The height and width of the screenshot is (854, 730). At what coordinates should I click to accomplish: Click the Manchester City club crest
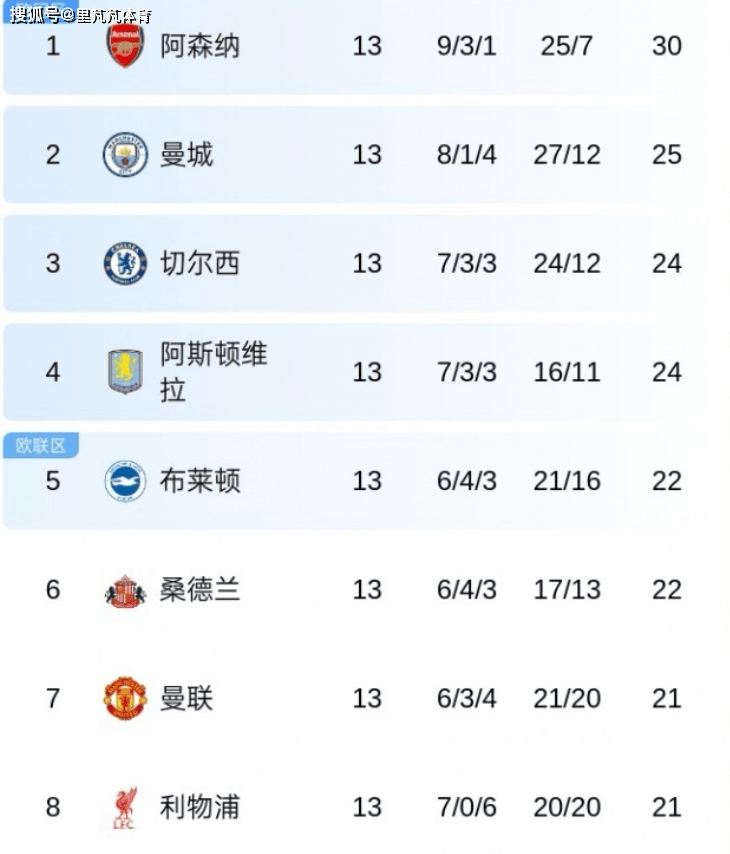click(x=125, y=155)
